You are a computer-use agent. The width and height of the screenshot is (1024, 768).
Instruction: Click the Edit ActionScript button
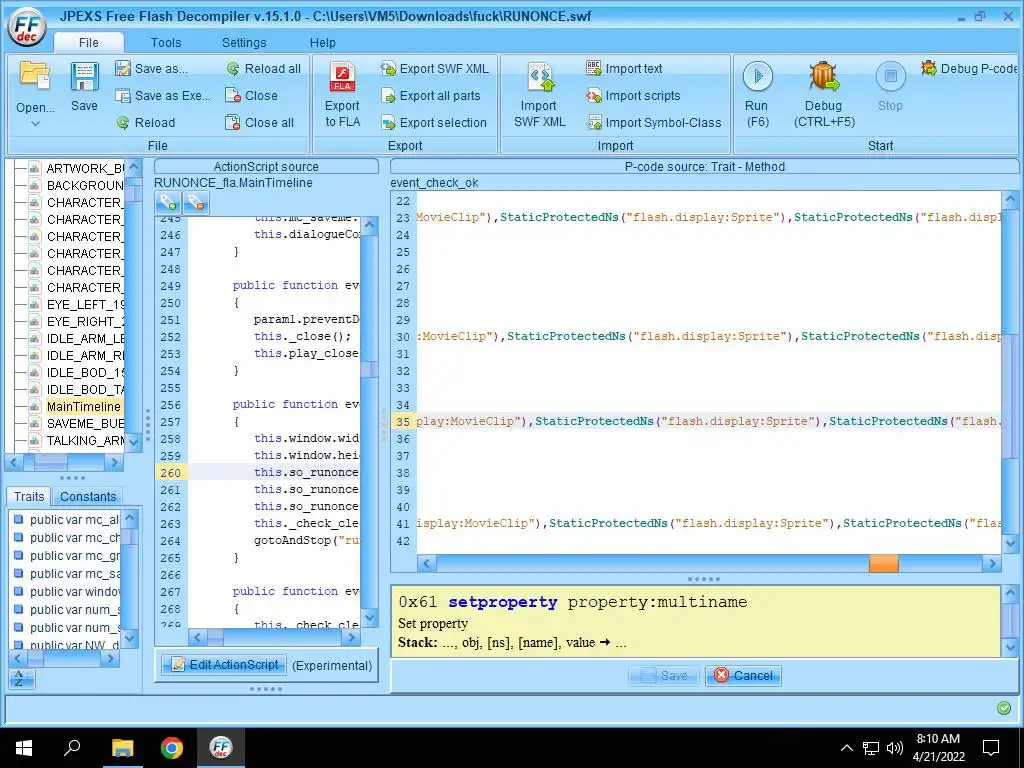tap(223, 665)
